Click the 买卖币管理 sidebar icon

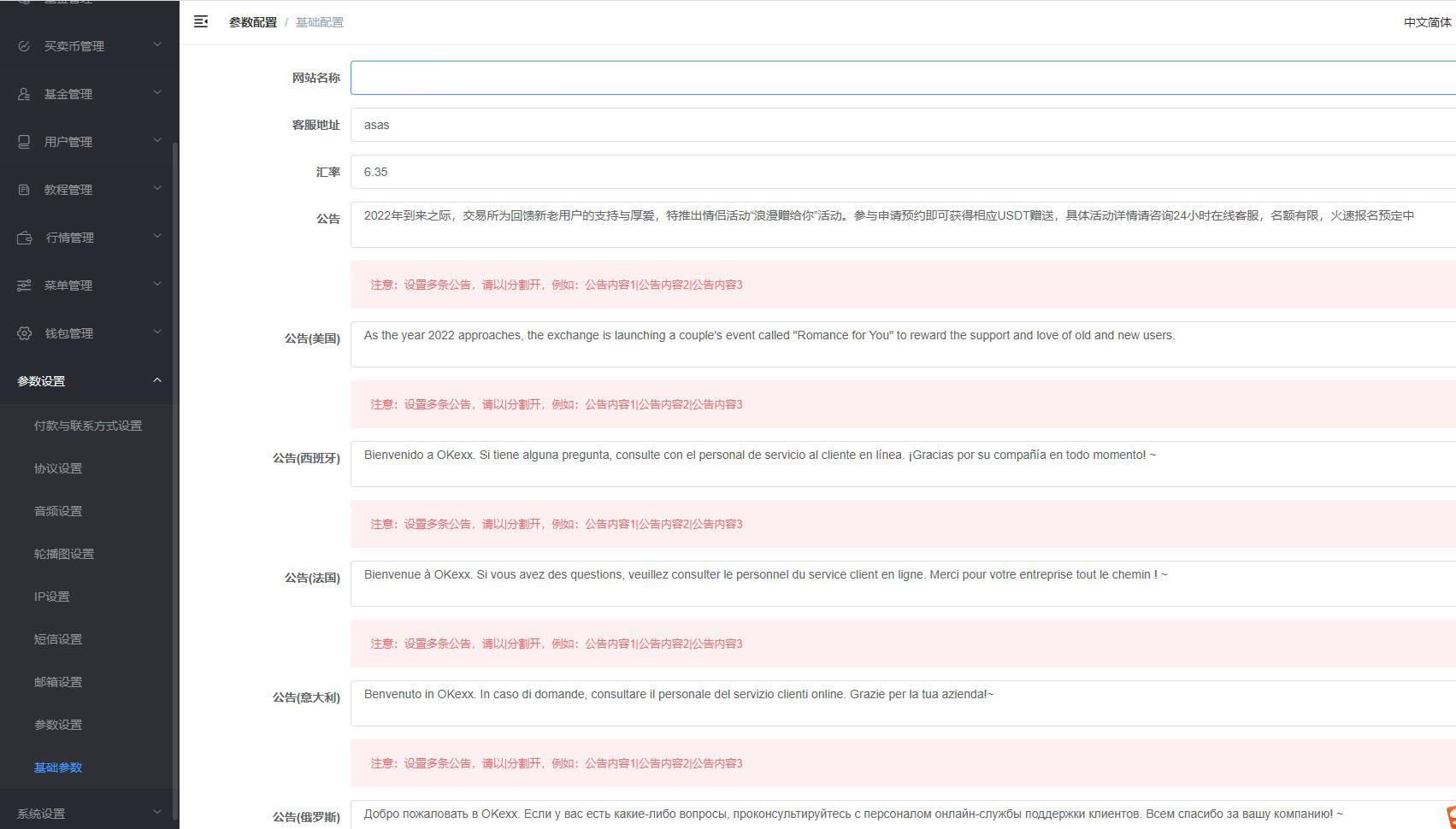23,46
